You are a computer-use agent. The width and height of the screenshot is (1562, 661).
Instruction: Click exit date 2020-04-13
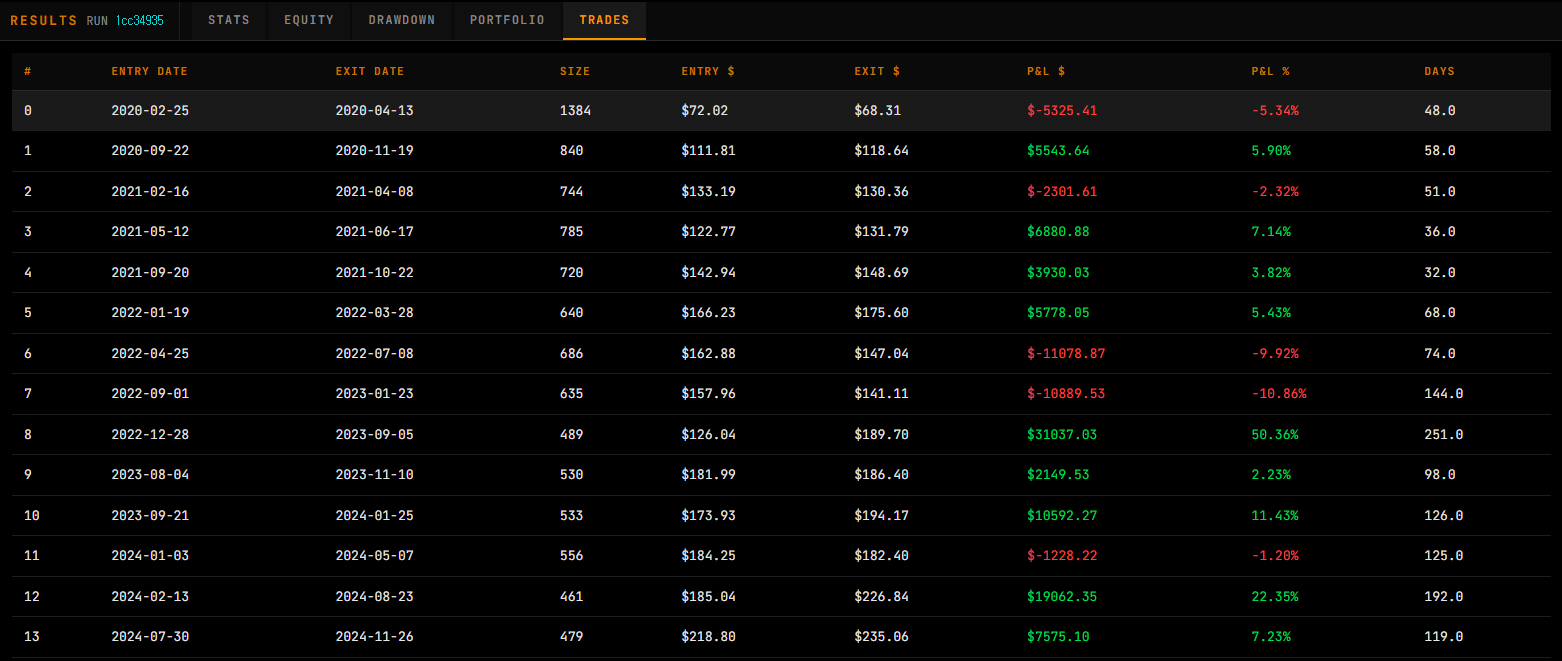pos(374,111)
